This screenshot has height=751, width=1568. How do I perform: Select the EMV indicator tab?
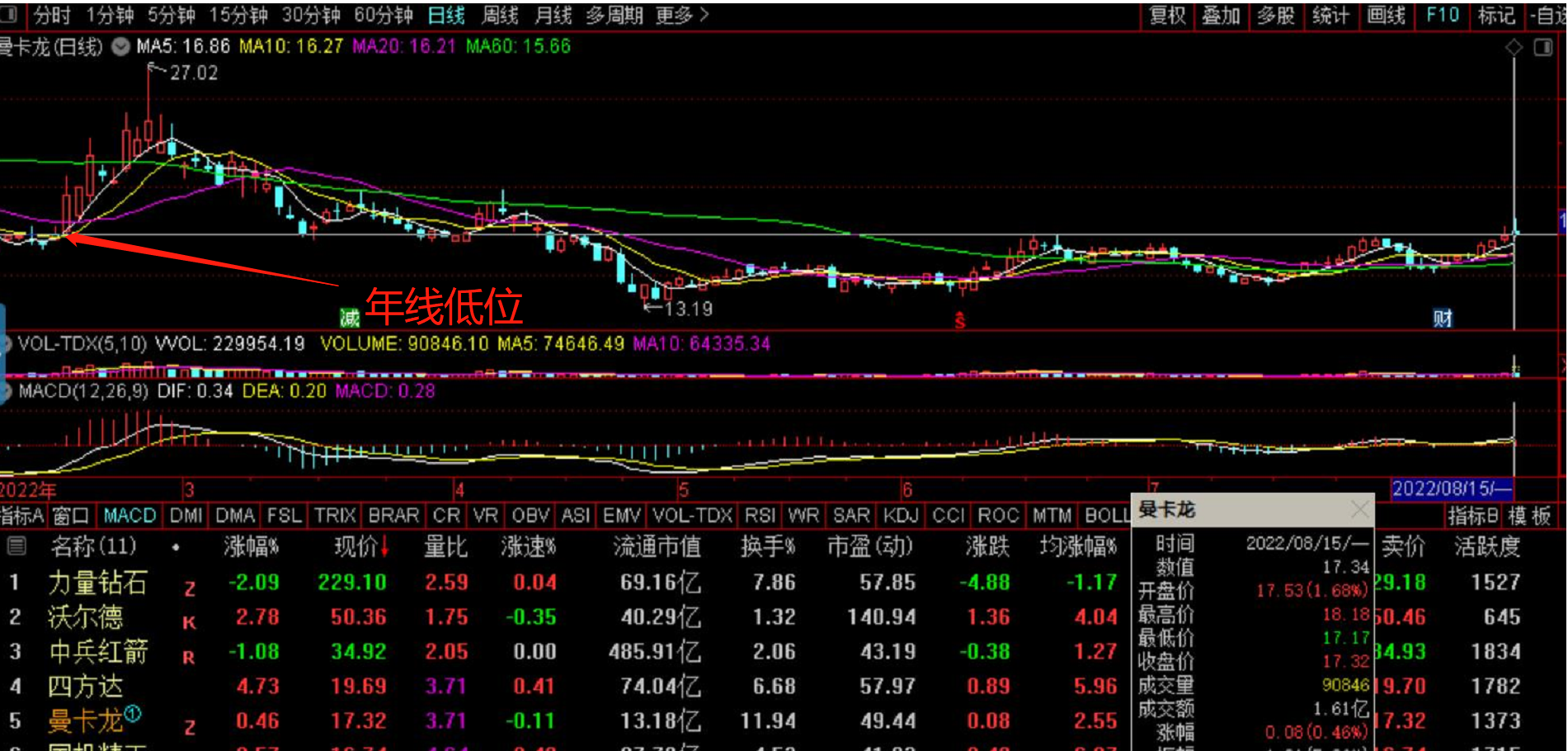tap(622, 516)
